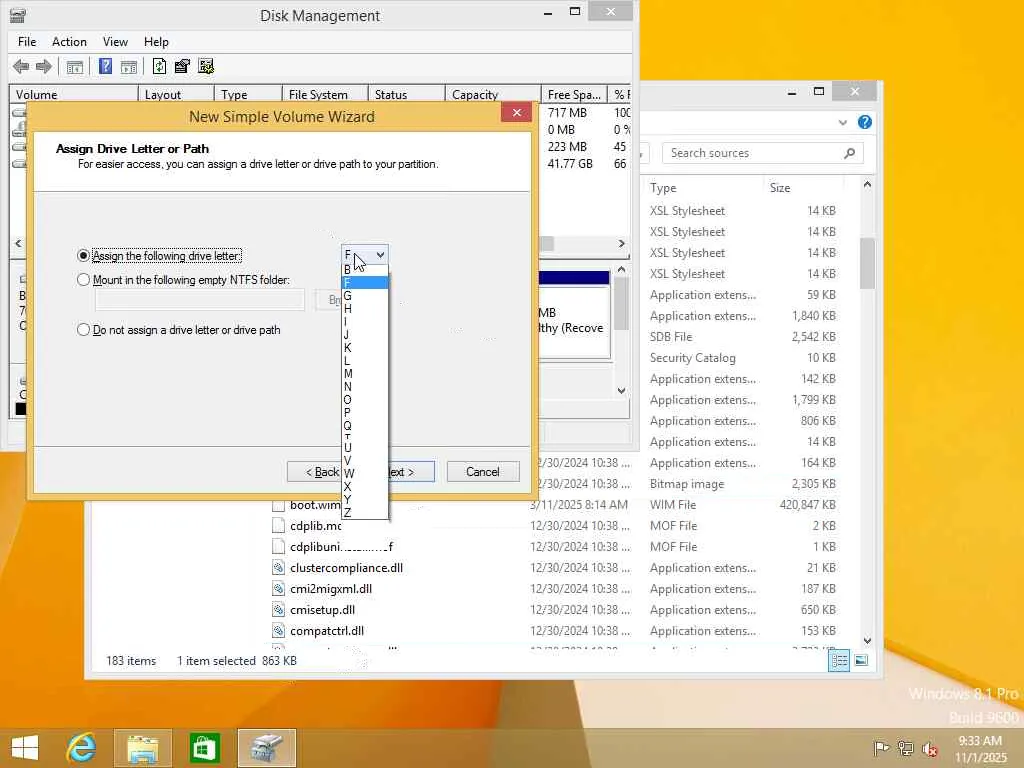Choose drive letter W from the list
This screenshot has width=1024, height=768.
(365, 473)
